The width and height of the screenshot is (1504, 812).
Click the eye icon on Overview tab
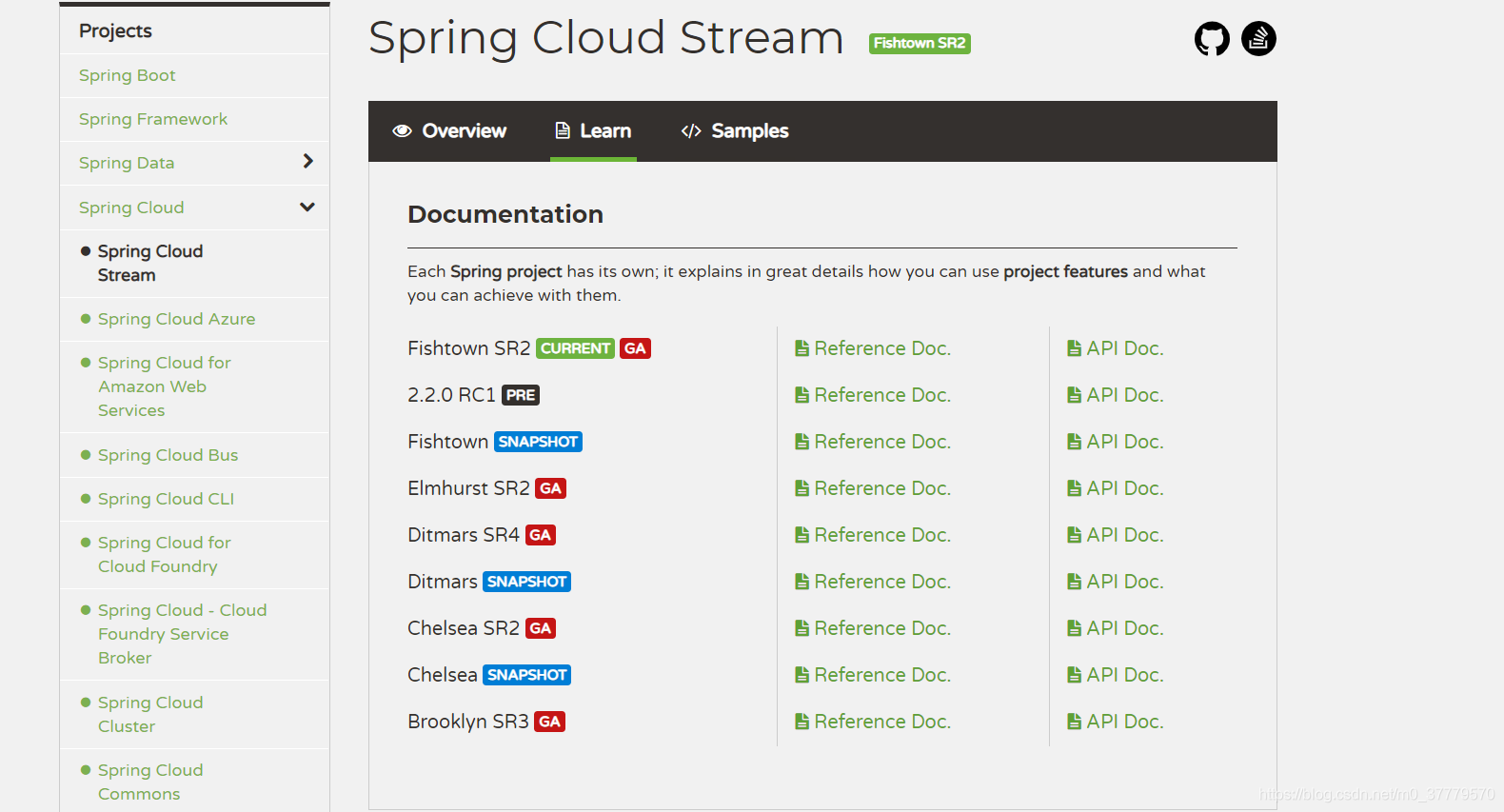[402, 130]
